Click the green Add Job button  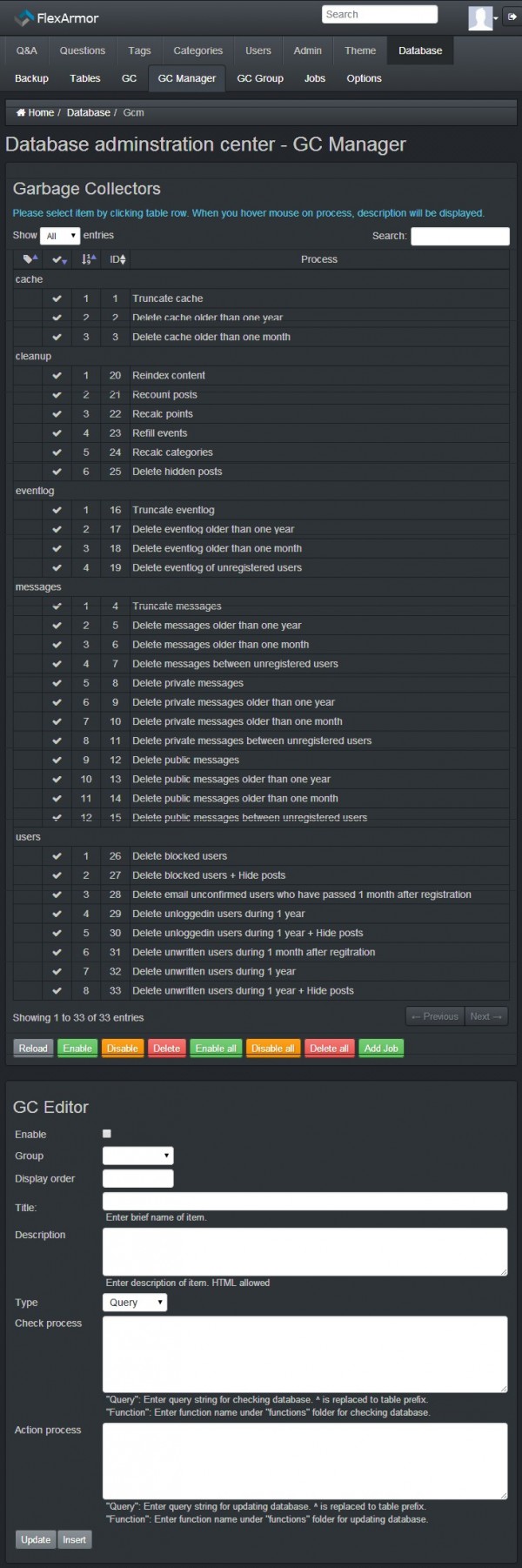[x=381, y=1049]
